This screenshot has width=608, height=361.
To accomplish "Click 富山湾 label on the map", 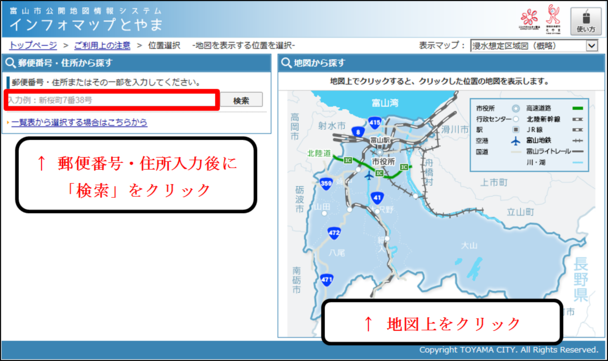I will click(385, 103).
